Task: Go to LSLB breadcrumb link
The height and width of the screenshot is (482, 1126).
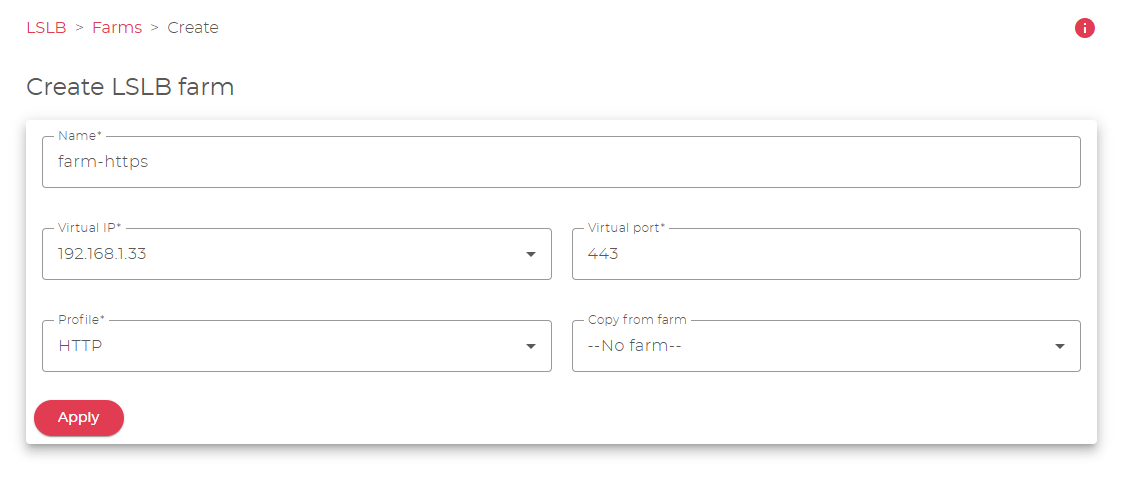Action: 46,28
